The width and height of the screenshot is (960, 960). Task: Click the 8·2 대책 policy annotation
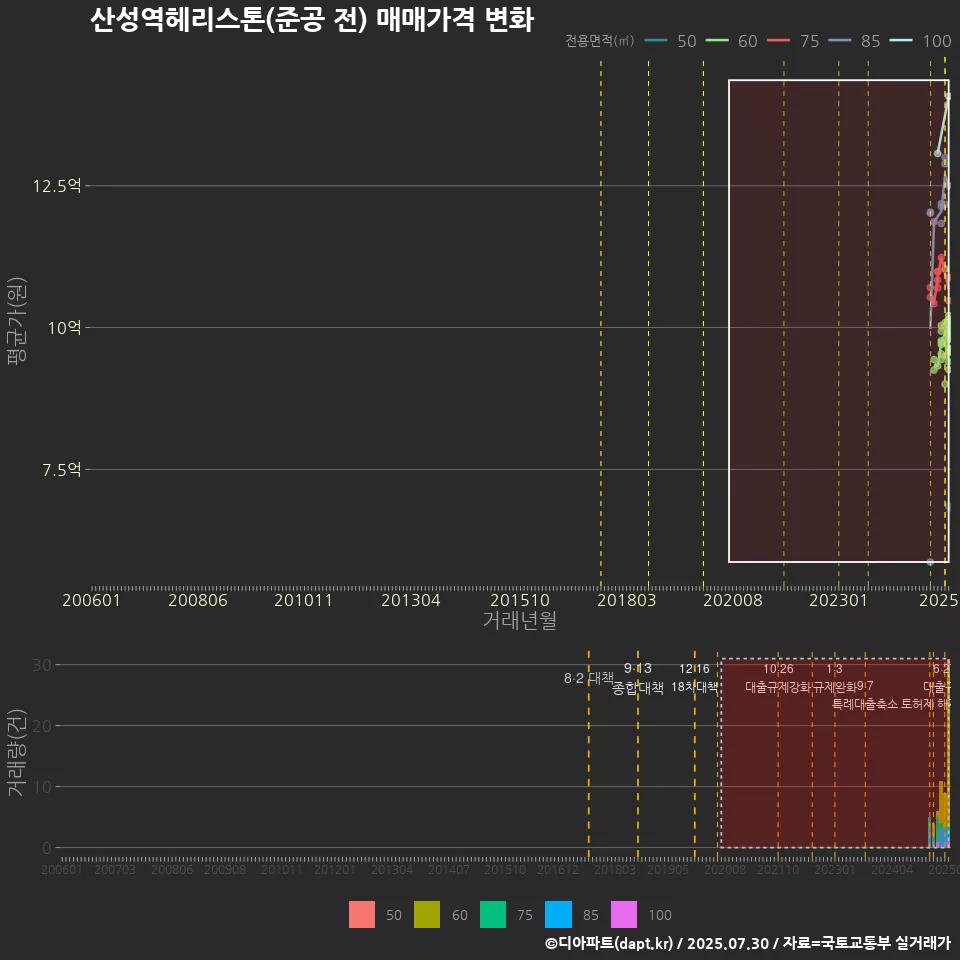coord(588,678)
